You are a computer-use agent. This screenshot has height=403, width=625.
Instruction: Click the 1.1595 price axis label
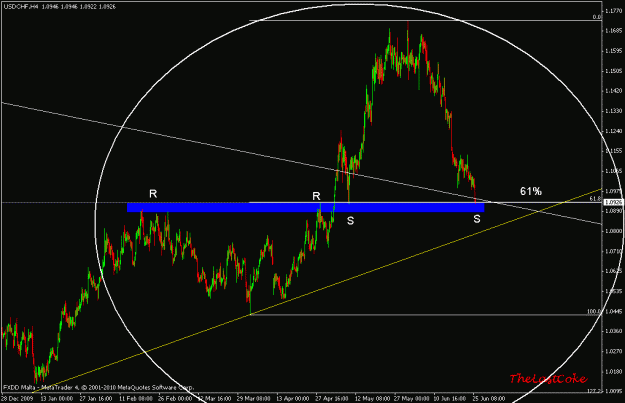613,51
